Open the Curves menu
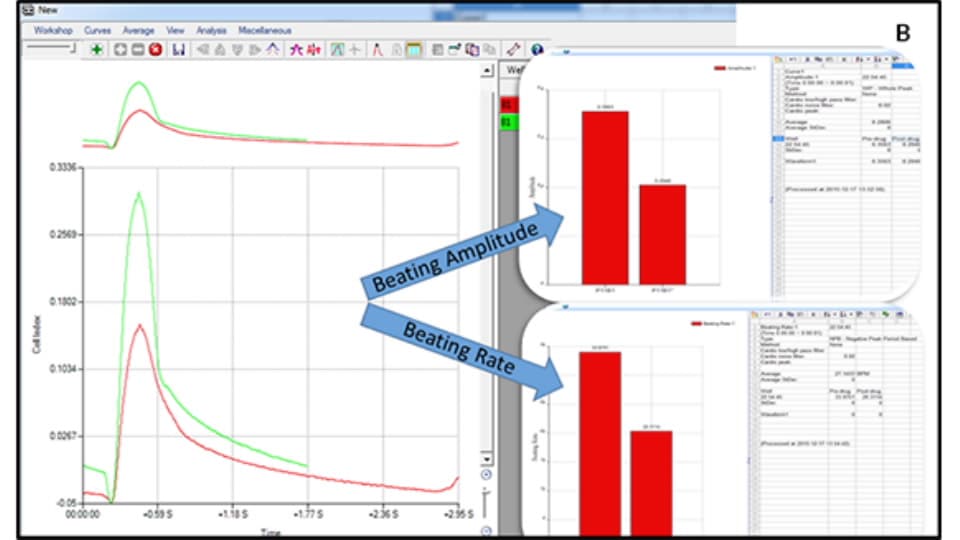This screenshot has height=540, width=960. click(98, 30)
